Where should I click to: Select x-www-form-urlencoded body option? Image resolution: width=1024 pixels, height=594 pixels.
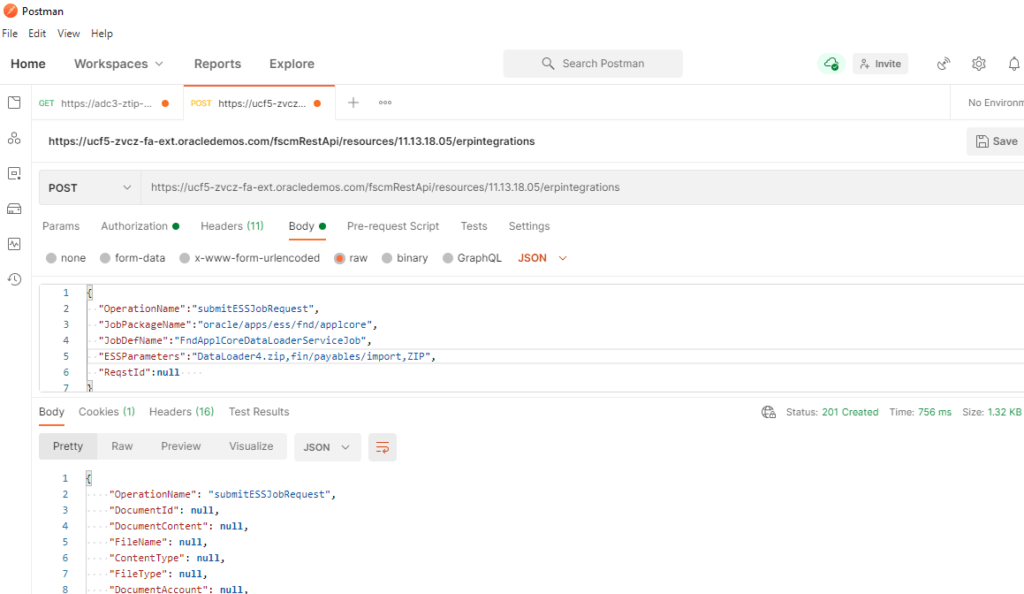tap(250, 258)
